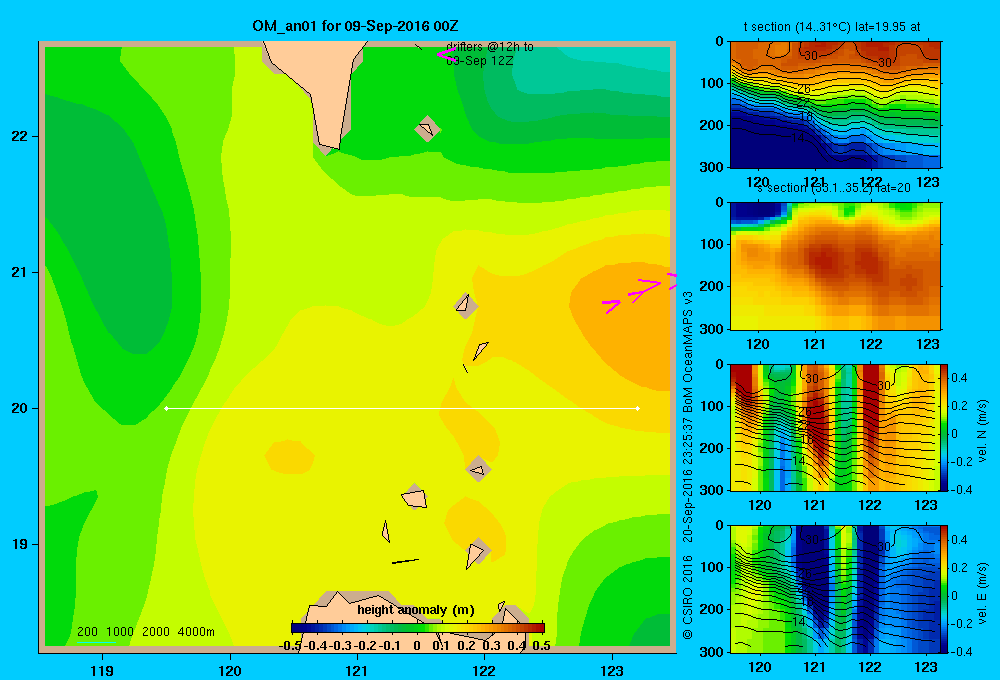The image size is (1000, 680).
Task: Click the '0.4' tick on vel. N color bar
Action: click(x=959, y=378)
